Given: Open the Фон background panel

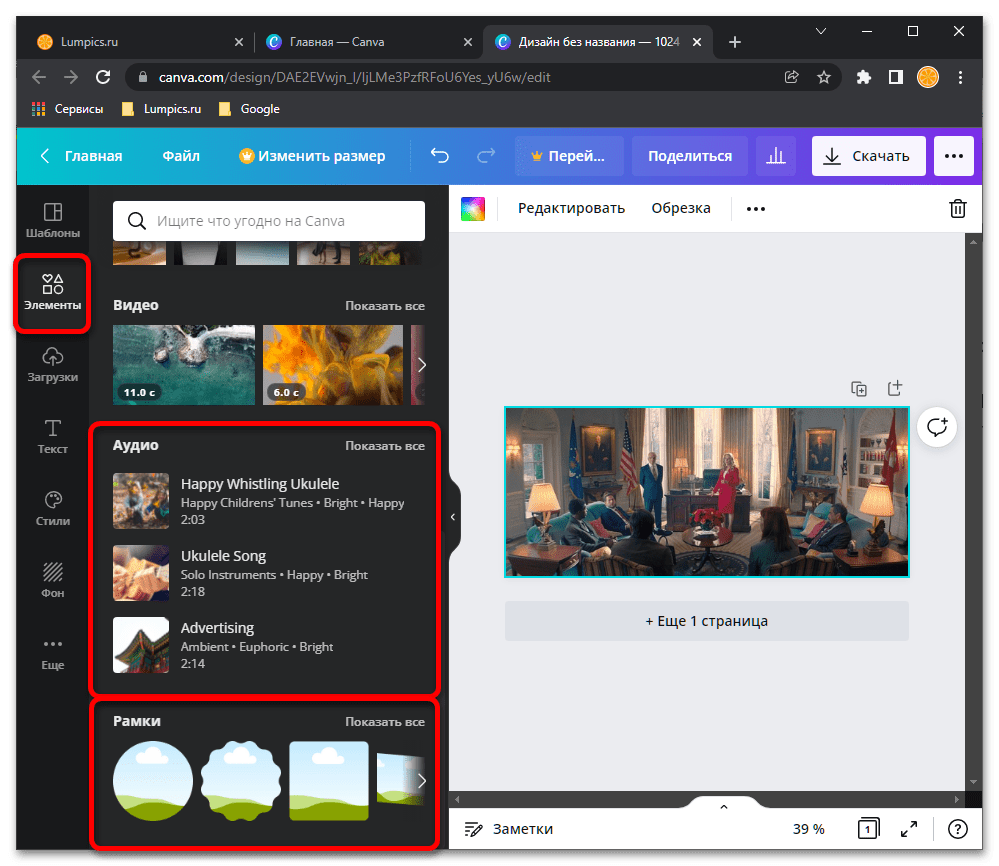Looking at the screenshot, I should [52, 581].
